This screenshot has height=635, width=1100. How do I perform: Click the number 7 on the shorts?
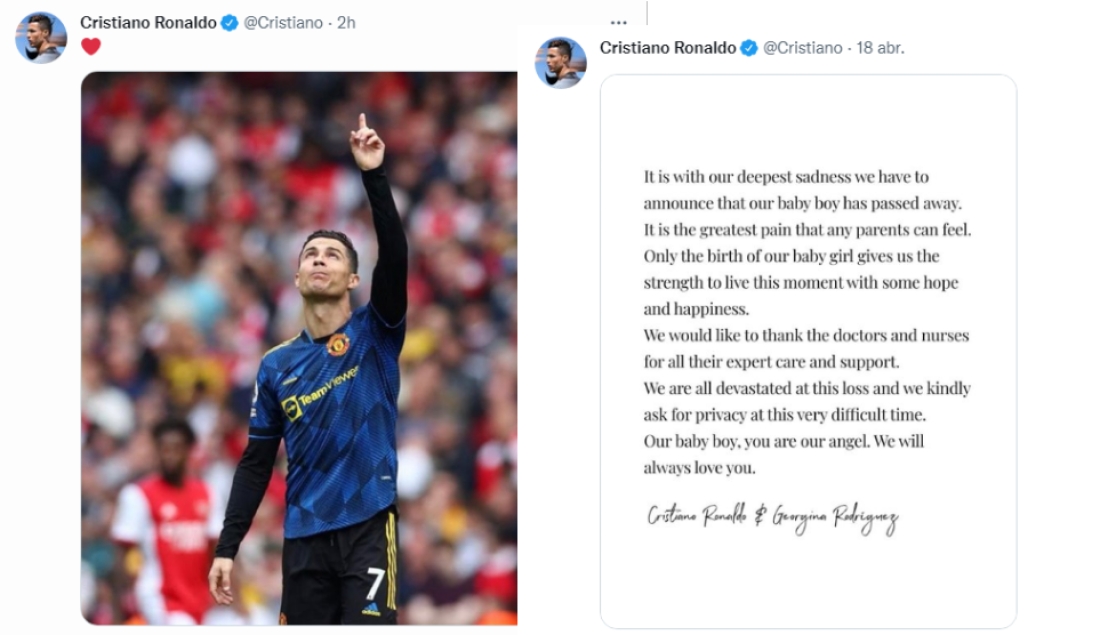coord(375,582)
